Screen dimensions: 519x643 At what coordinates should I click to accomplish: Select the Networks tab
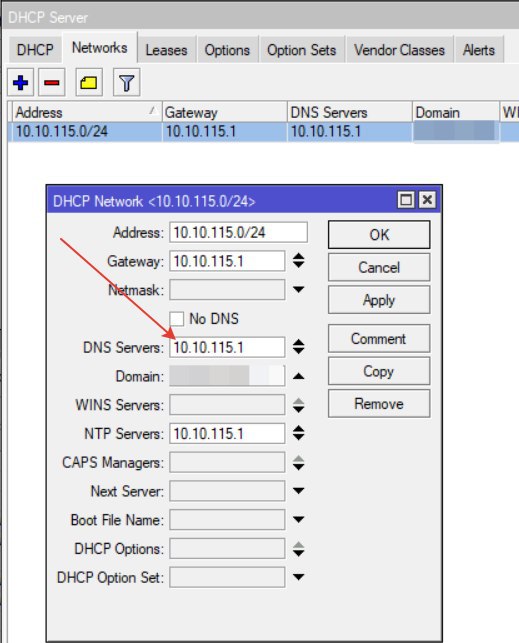pyautogui.click(x=100, y=48)
